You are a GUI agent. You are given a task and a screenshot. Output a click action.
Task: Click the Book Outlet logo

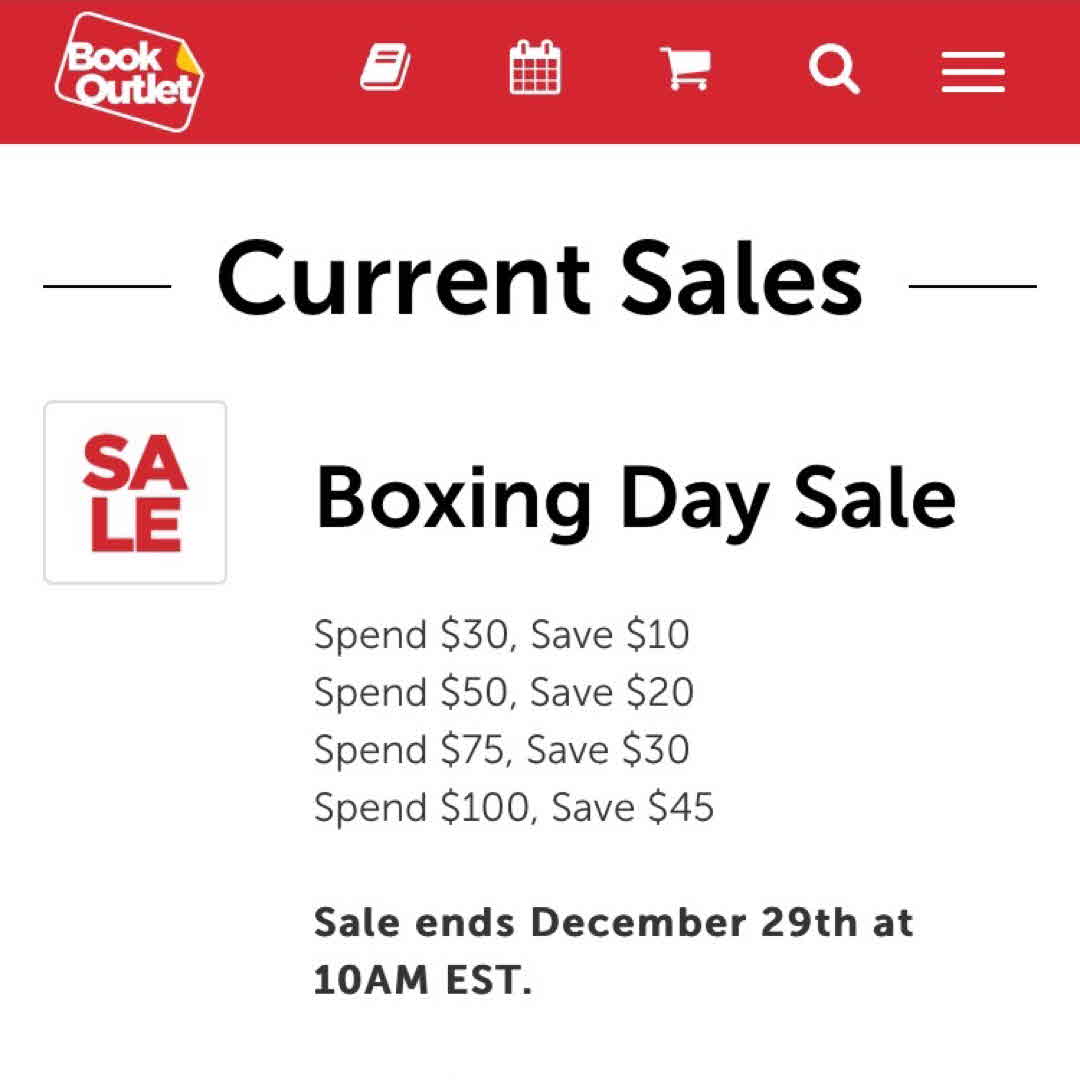click(129, 72)
